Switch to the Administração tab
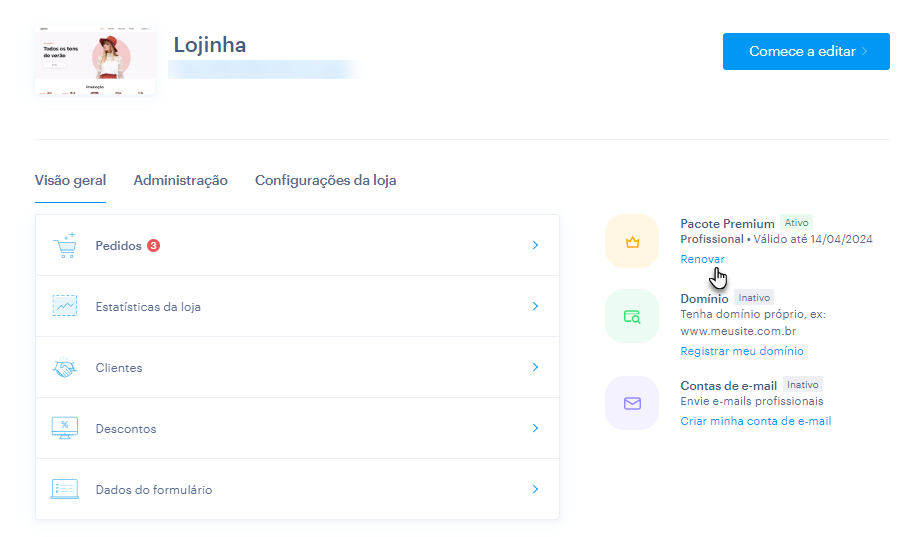Screen dimensions: 916x537 [181, 180]
